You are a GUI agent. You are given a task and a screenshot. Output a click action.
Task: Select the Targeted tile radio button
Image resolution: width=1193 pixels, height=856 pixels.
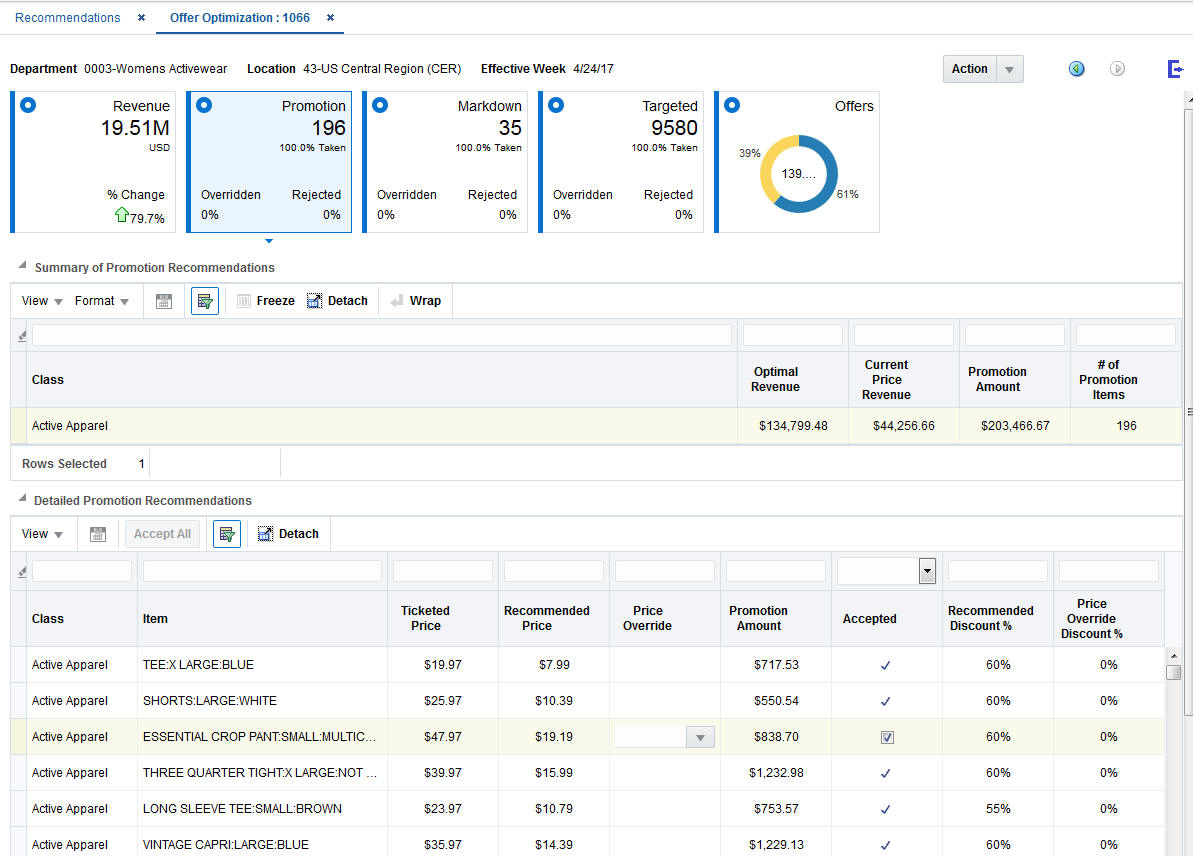pos(556,105)
